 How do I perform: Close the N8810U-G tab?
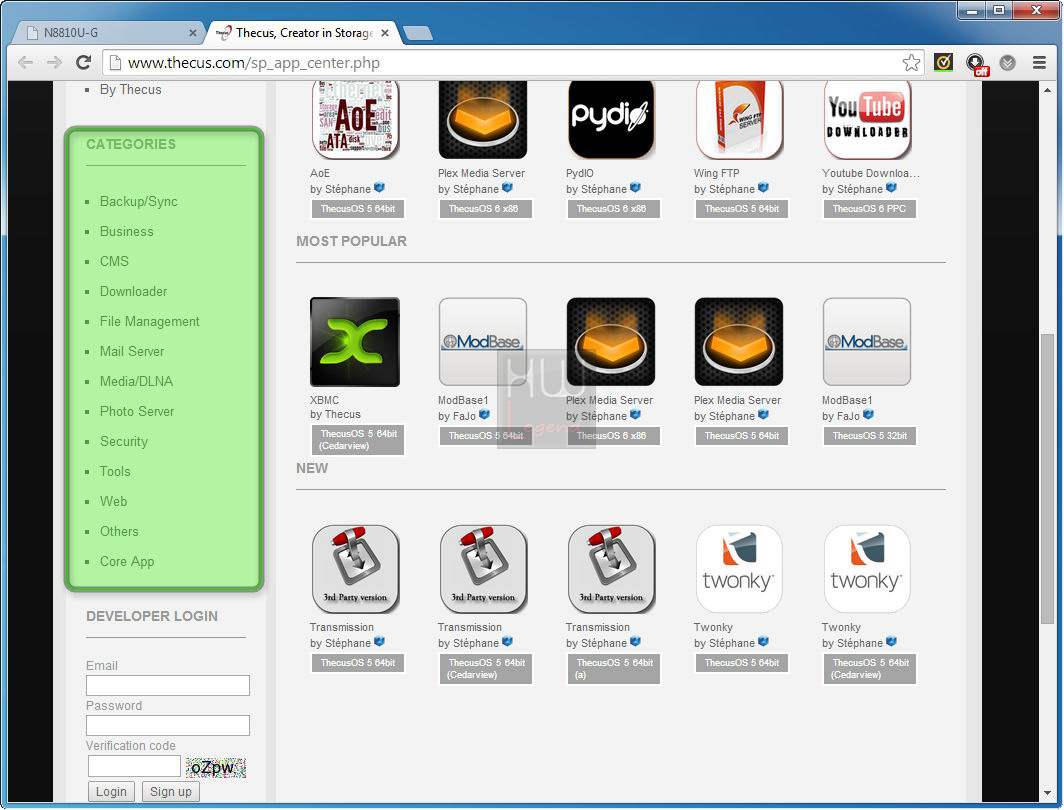(193, 33)
